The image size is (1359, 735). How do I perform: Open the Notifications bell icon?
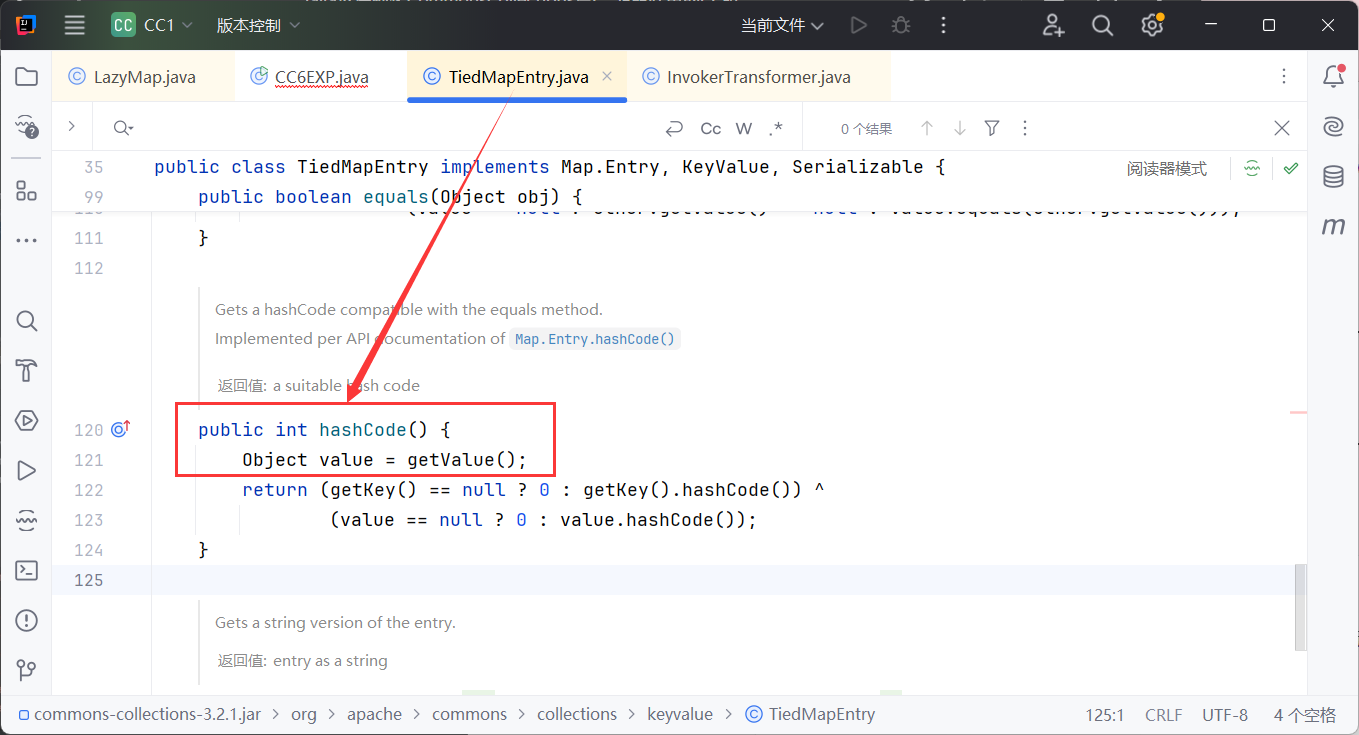(x=1333, y=77)
